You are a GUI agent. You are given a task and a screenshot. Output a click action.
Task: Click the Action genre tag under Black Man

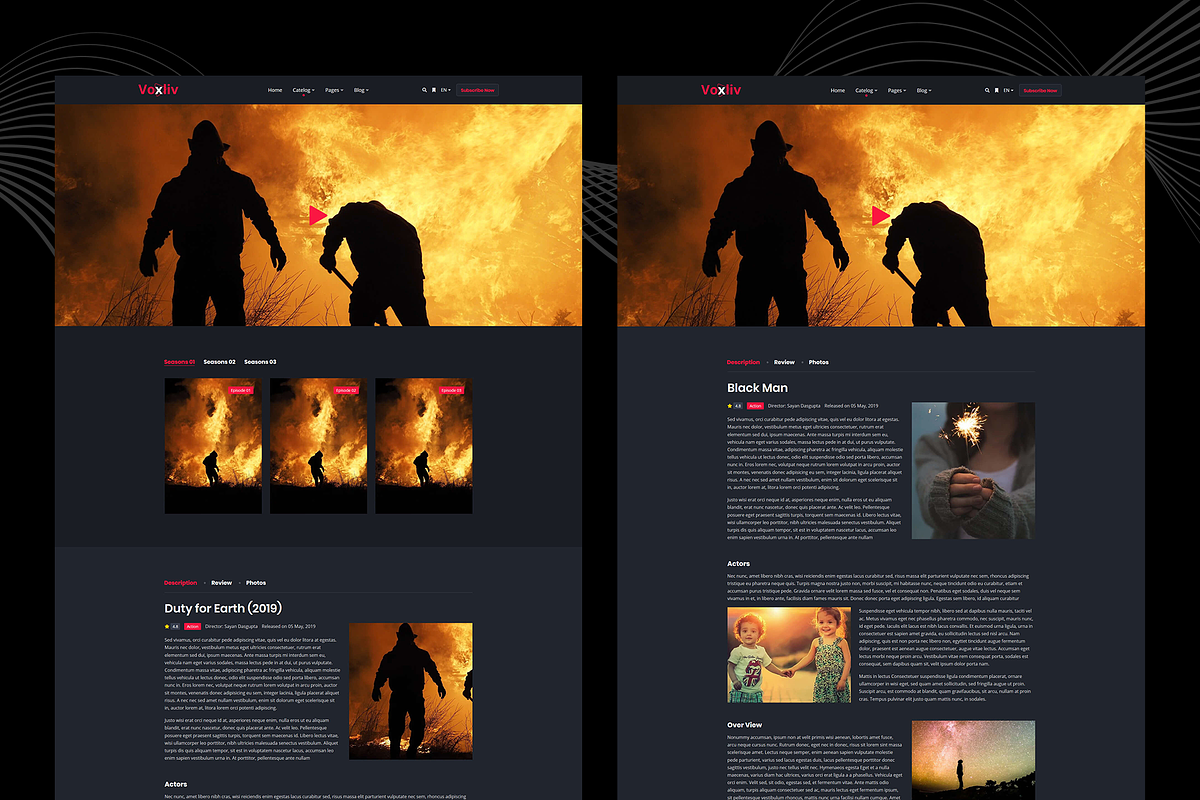(x=755, y=406)
